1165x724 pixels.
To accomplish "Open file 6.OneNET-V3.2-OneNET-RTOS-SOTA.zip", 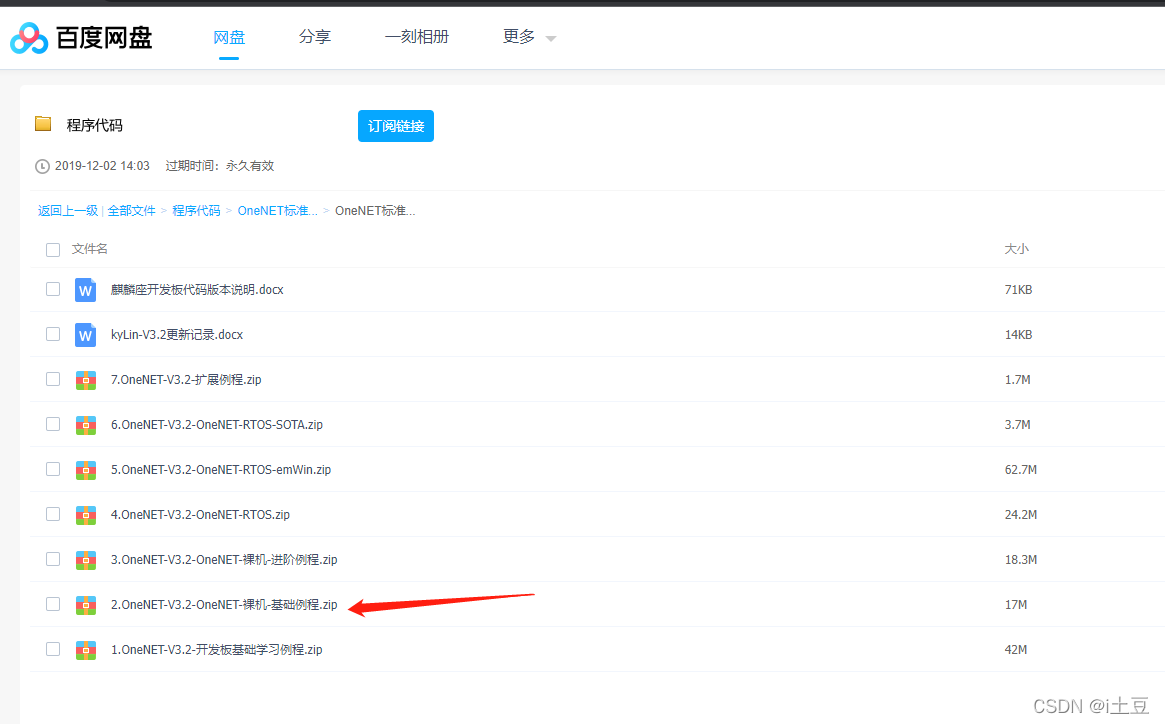I will (216, 425).
